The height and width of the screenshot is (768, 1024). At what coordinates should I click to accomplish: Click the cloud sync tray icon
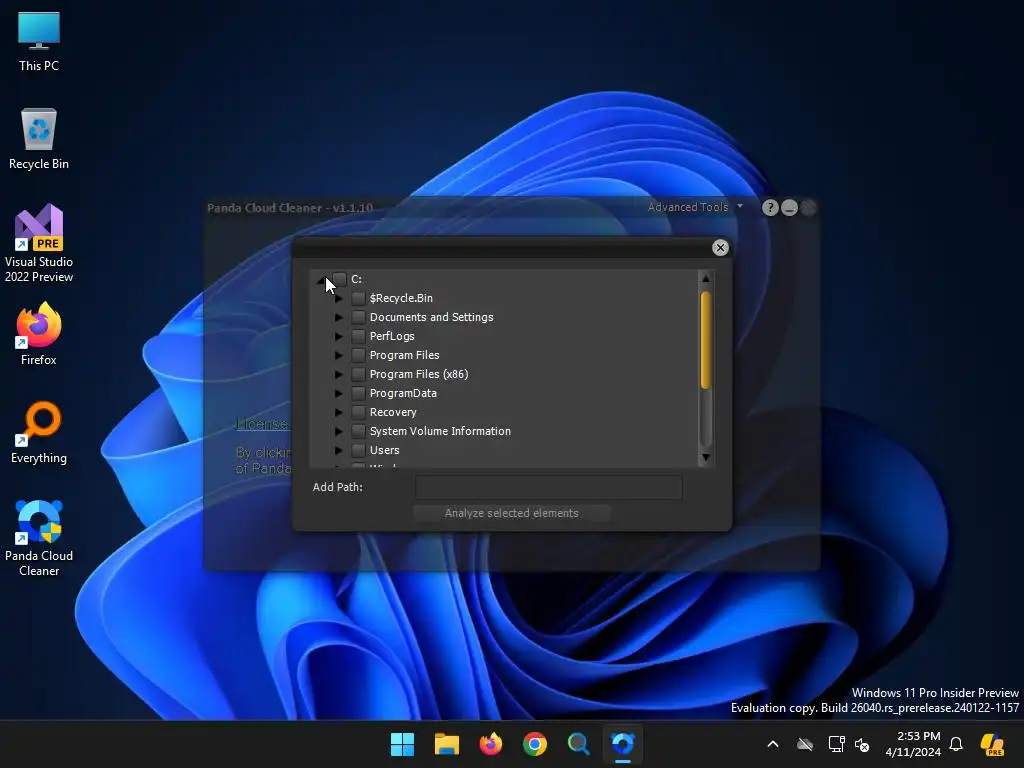[x=805, y=744]
